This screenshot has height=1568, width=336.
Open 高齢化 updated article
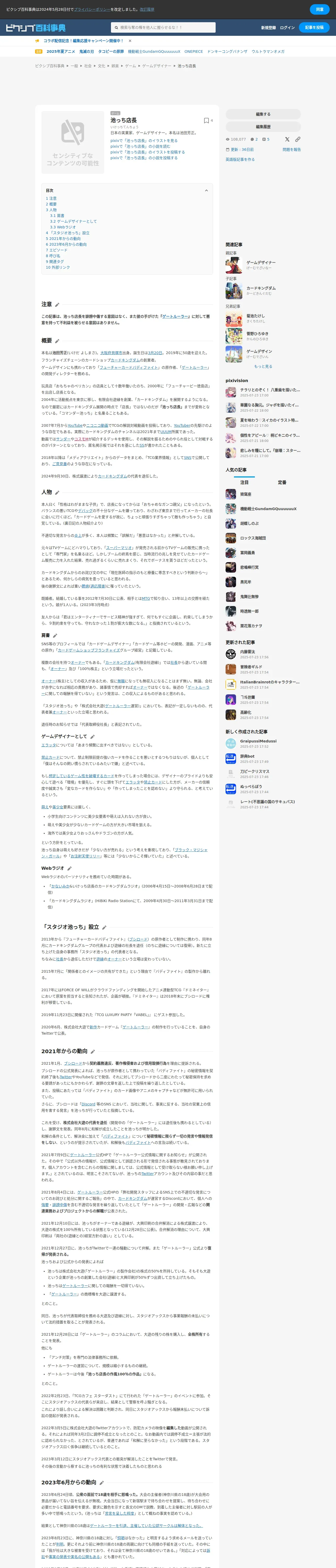click(245, 712)
